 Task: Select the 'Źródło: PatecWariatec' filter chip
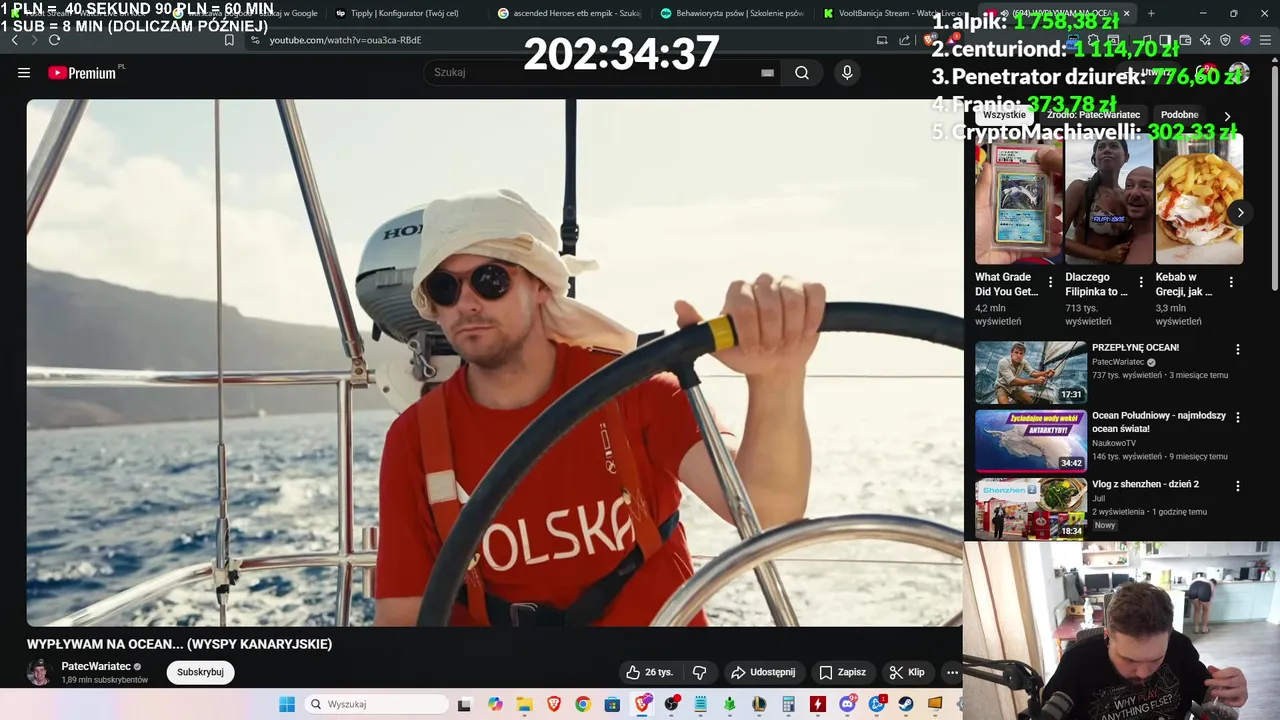[x=1093, y=115]
